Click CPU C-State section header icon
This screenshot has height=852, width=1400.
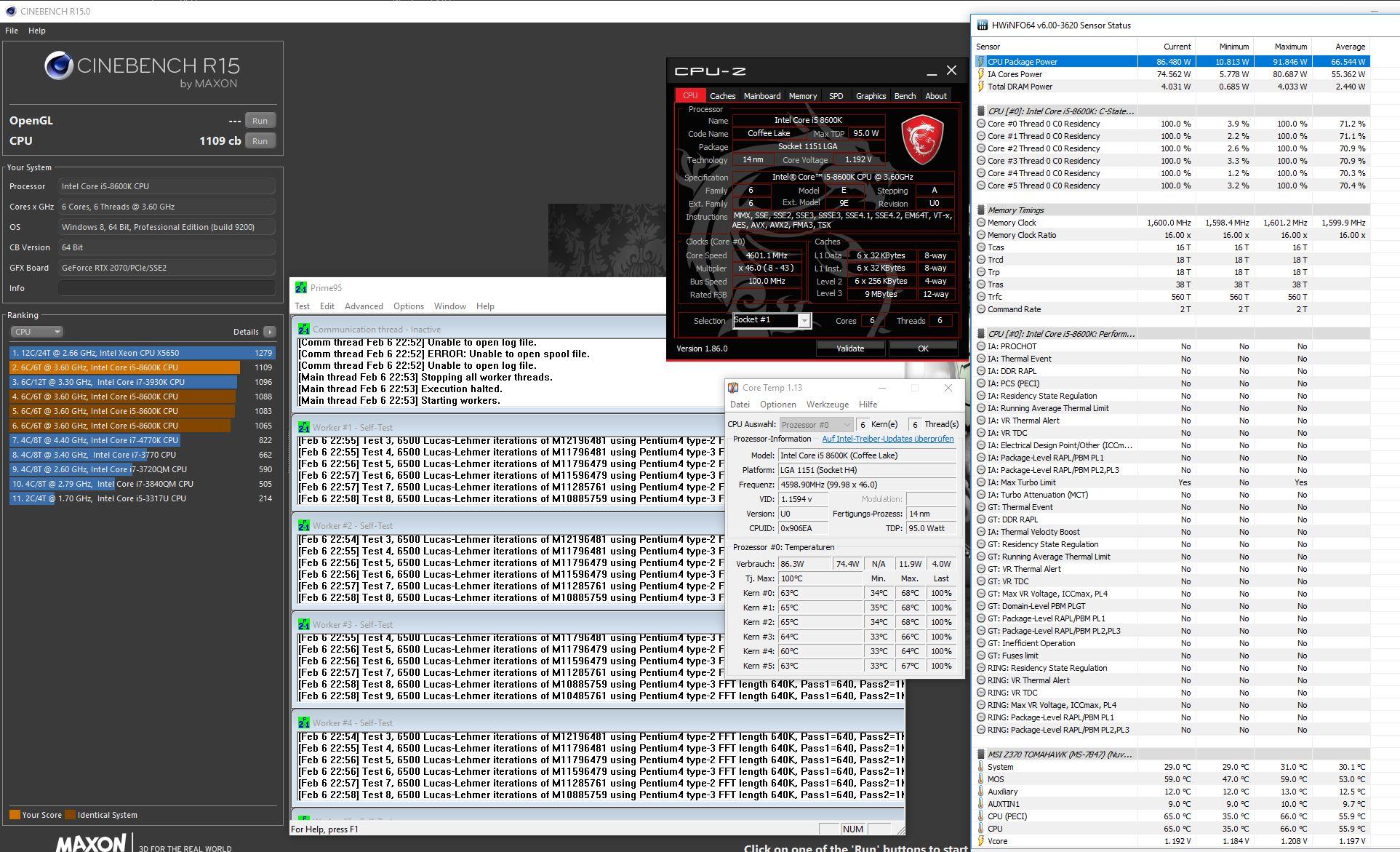tap(981, 111)
